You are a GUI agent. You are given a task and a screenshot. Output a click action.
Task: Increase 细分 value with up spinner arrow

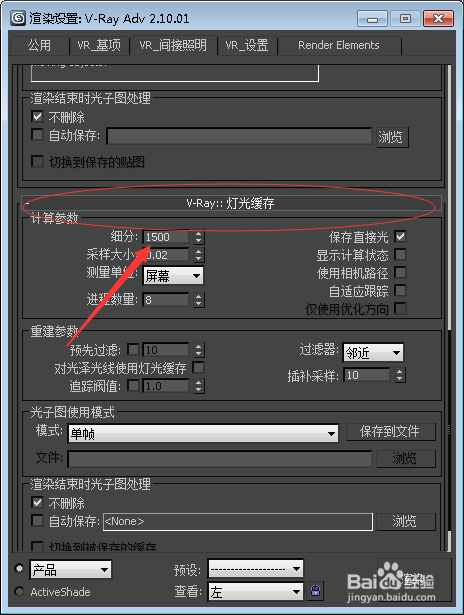pyautogui.click(x=198, y=234)
